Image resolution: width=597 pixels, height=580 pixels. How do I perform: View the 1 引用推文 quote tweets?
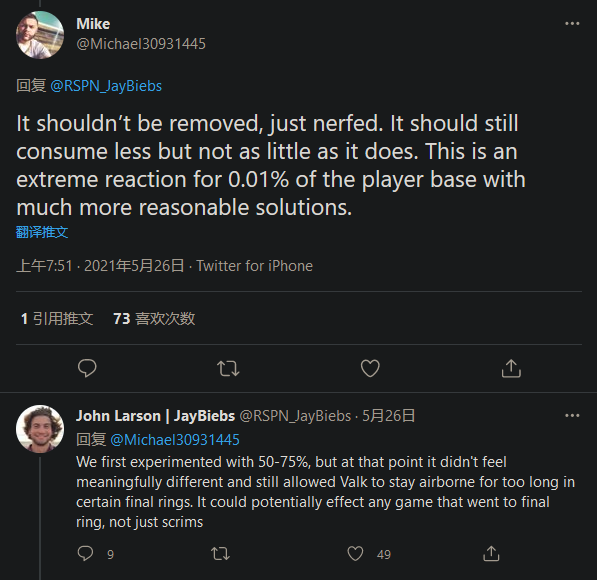(57, 318)
